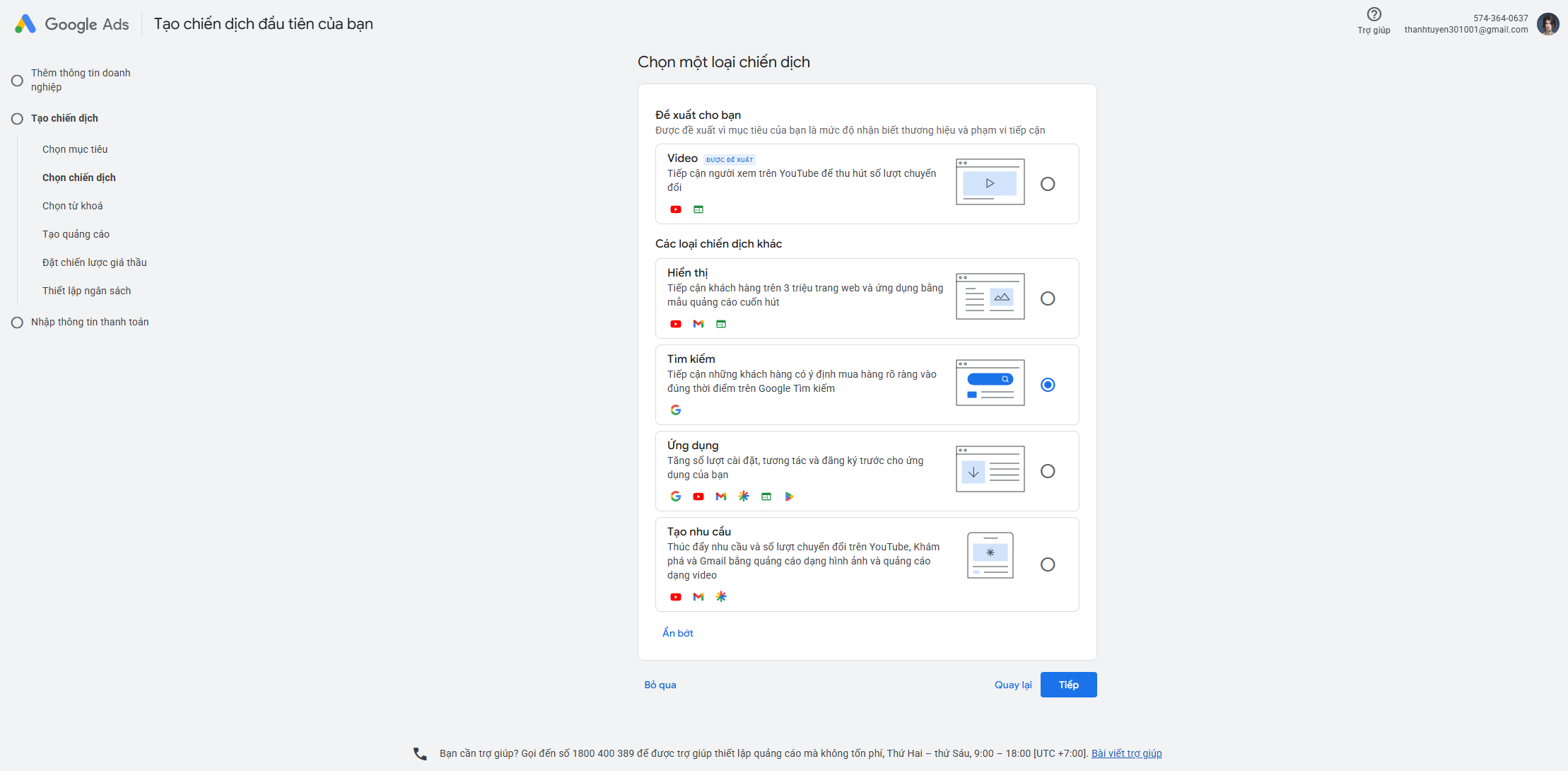The height and width of the screenshot is (771, 1568).
Task: Go to Chọn chiến dịch step
Action: [x=79, y=178]
